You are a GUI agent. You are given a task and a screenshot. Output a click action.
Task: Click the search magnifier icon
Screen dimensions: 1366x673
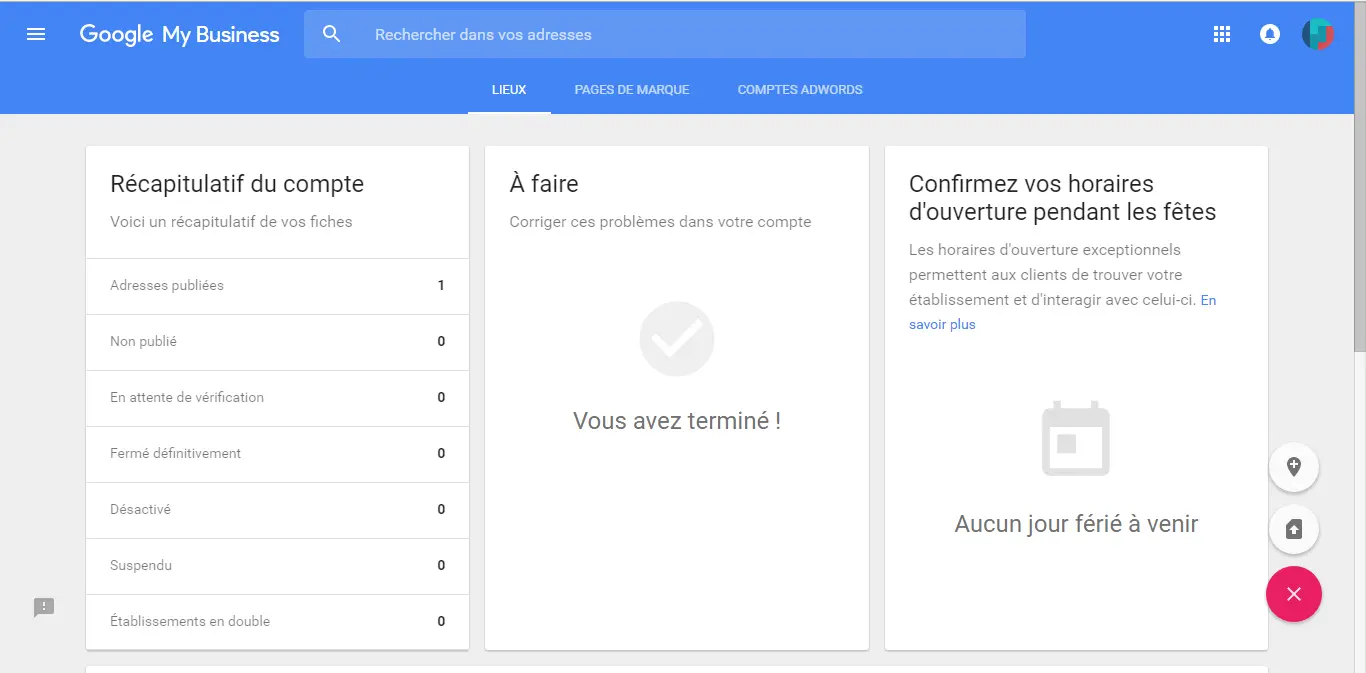332,34
